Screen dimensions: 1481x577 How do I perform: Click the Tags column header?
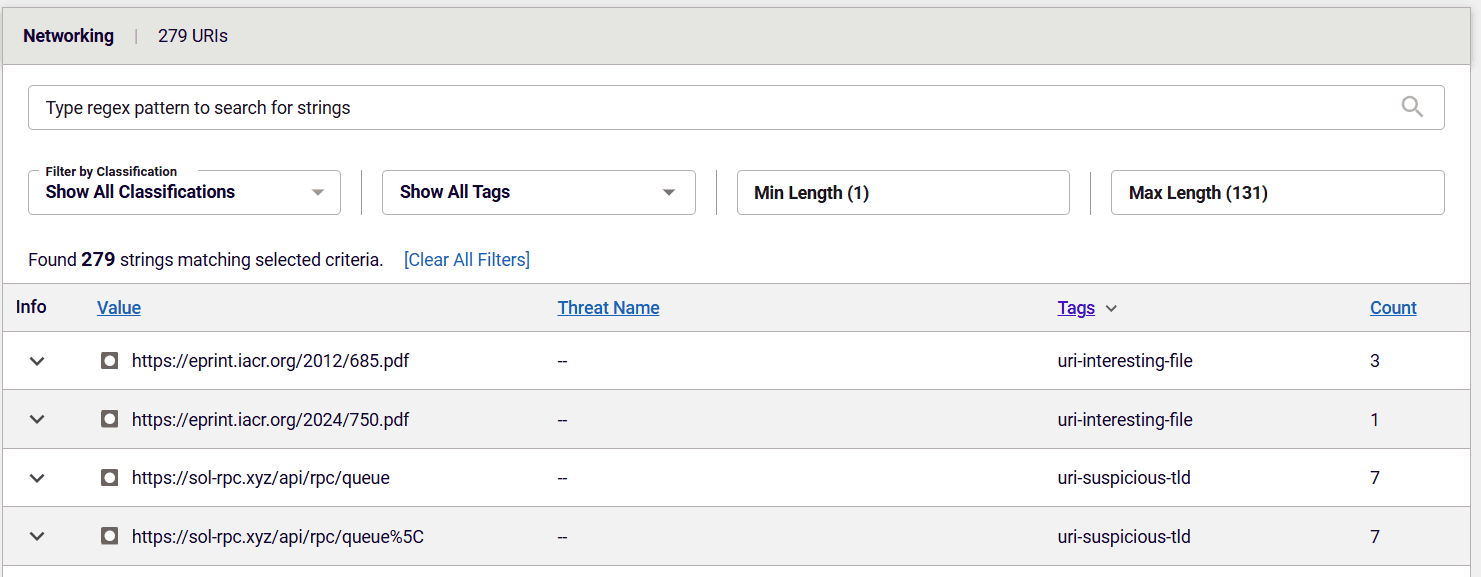point(1076,308)
